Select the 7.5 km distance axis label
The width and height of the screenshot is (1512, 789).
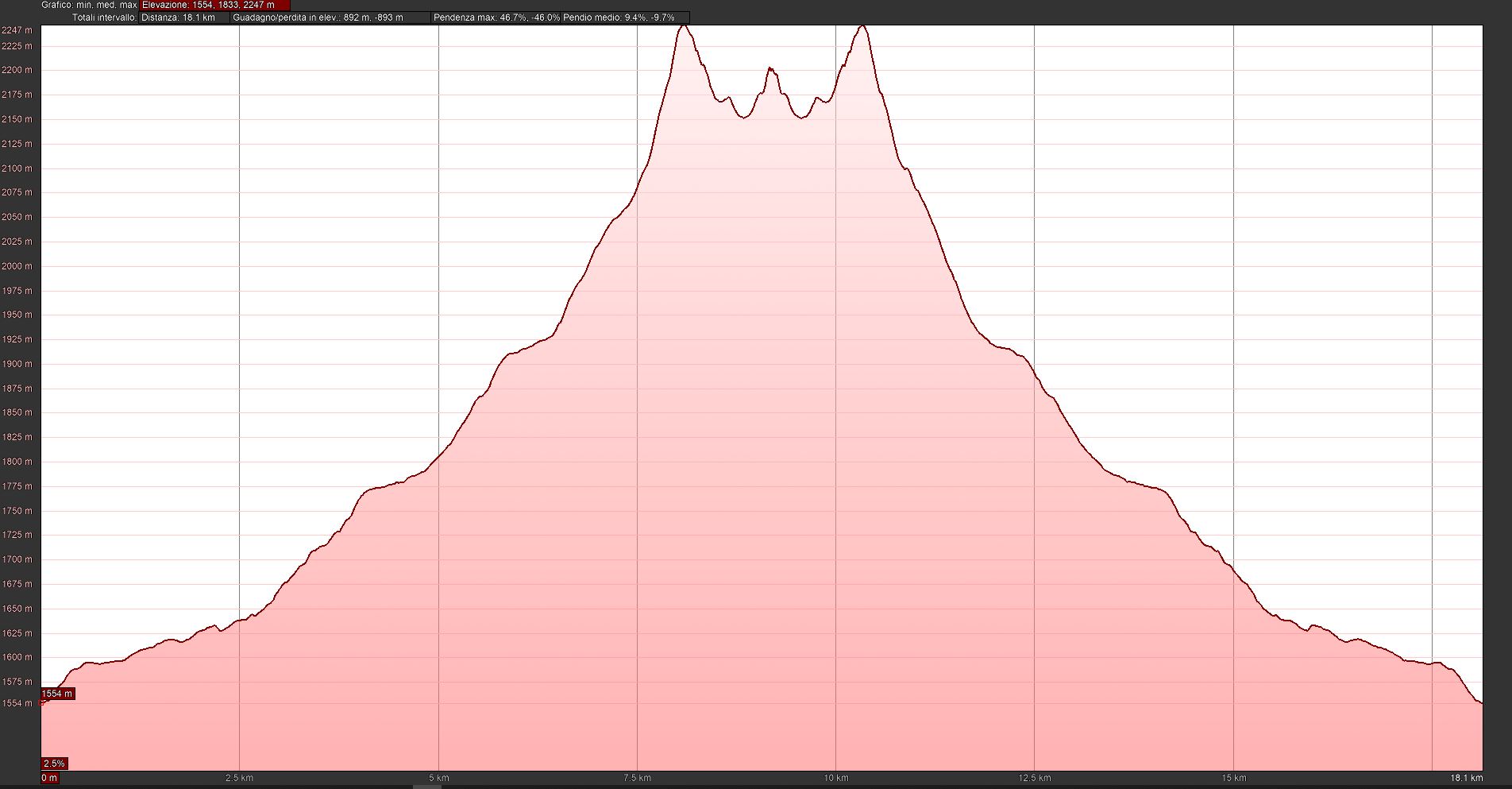click(x=637, y=778)
